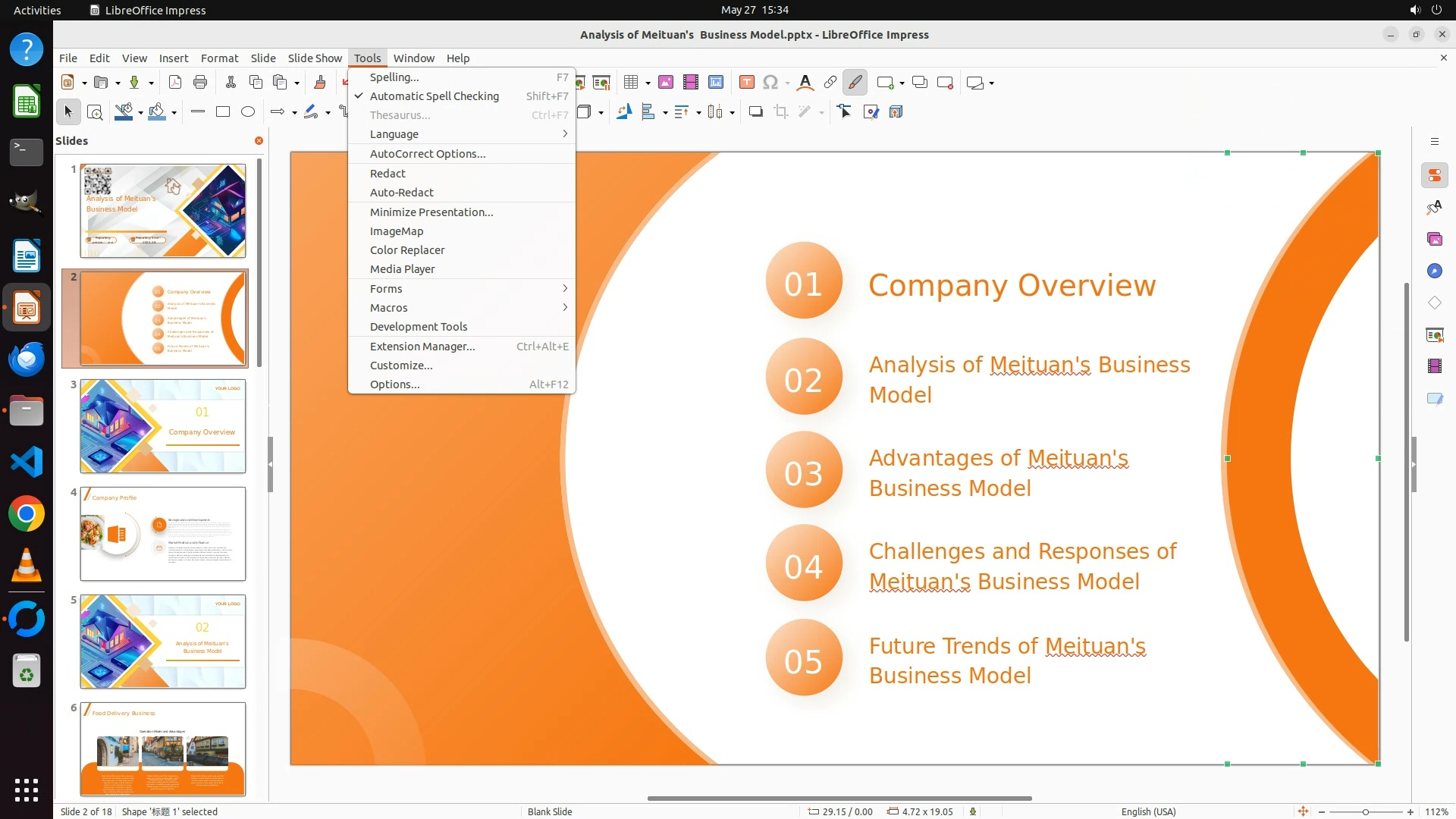Click the zoom slider in status bar
Screen dimensions: 1456x819
tap(1365, 811)
